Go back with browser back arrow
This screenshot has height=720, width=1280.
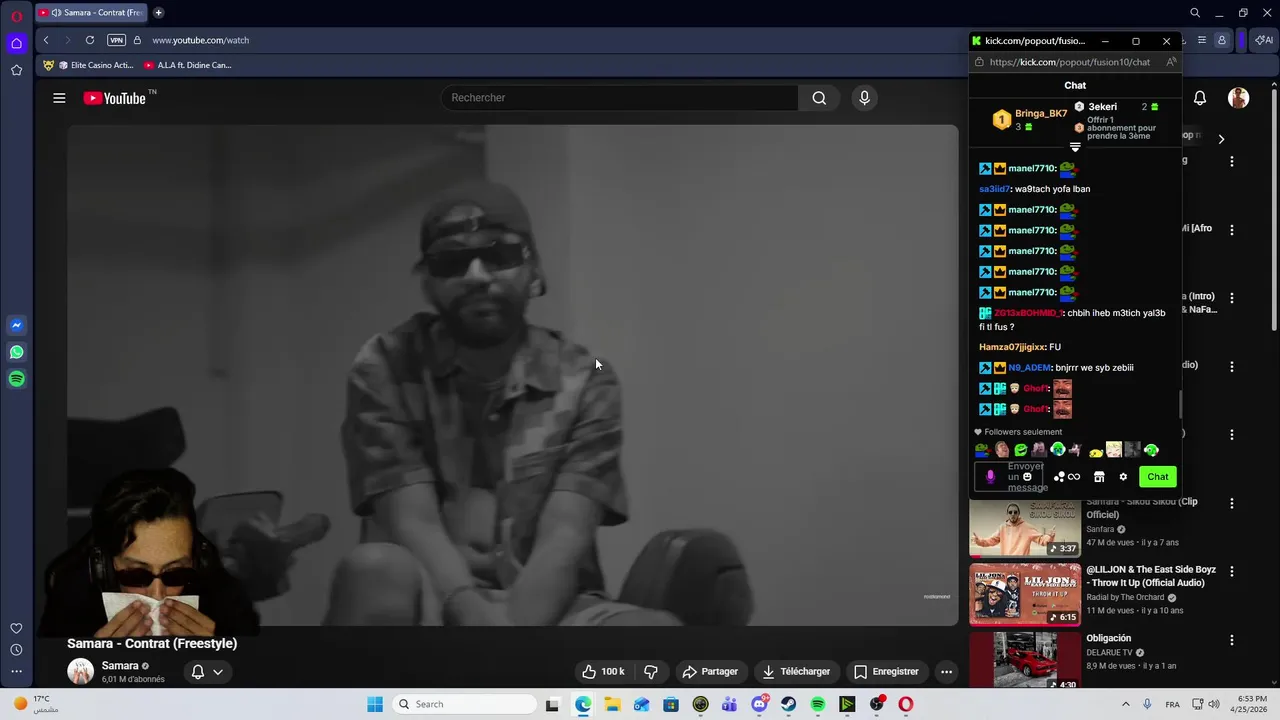tap(46, 40)
